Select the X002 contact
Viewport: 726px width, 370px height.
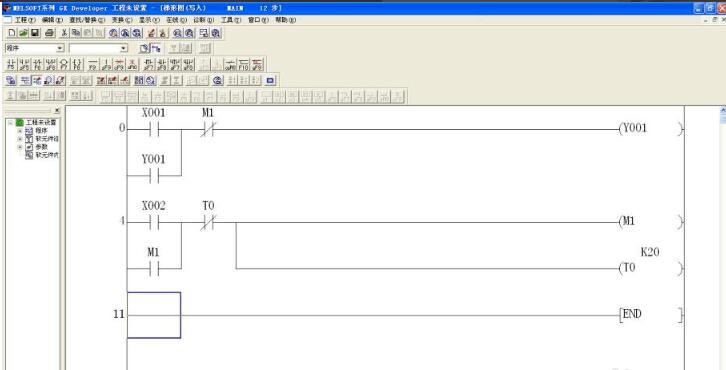[x=154, y=222]
